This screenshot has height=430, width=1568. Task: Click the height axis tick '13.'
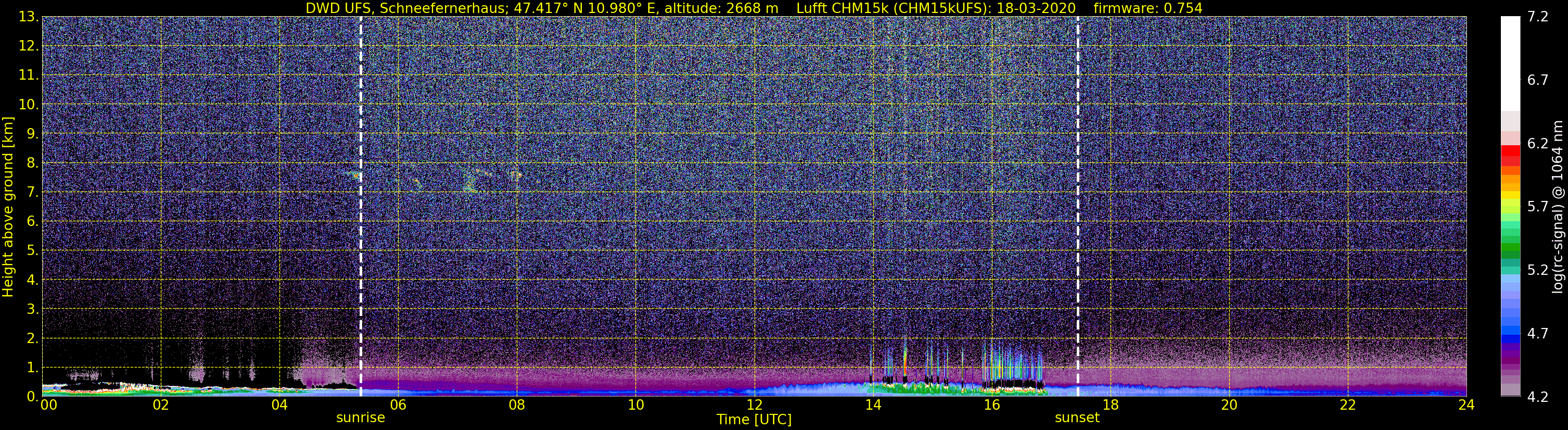29,17
